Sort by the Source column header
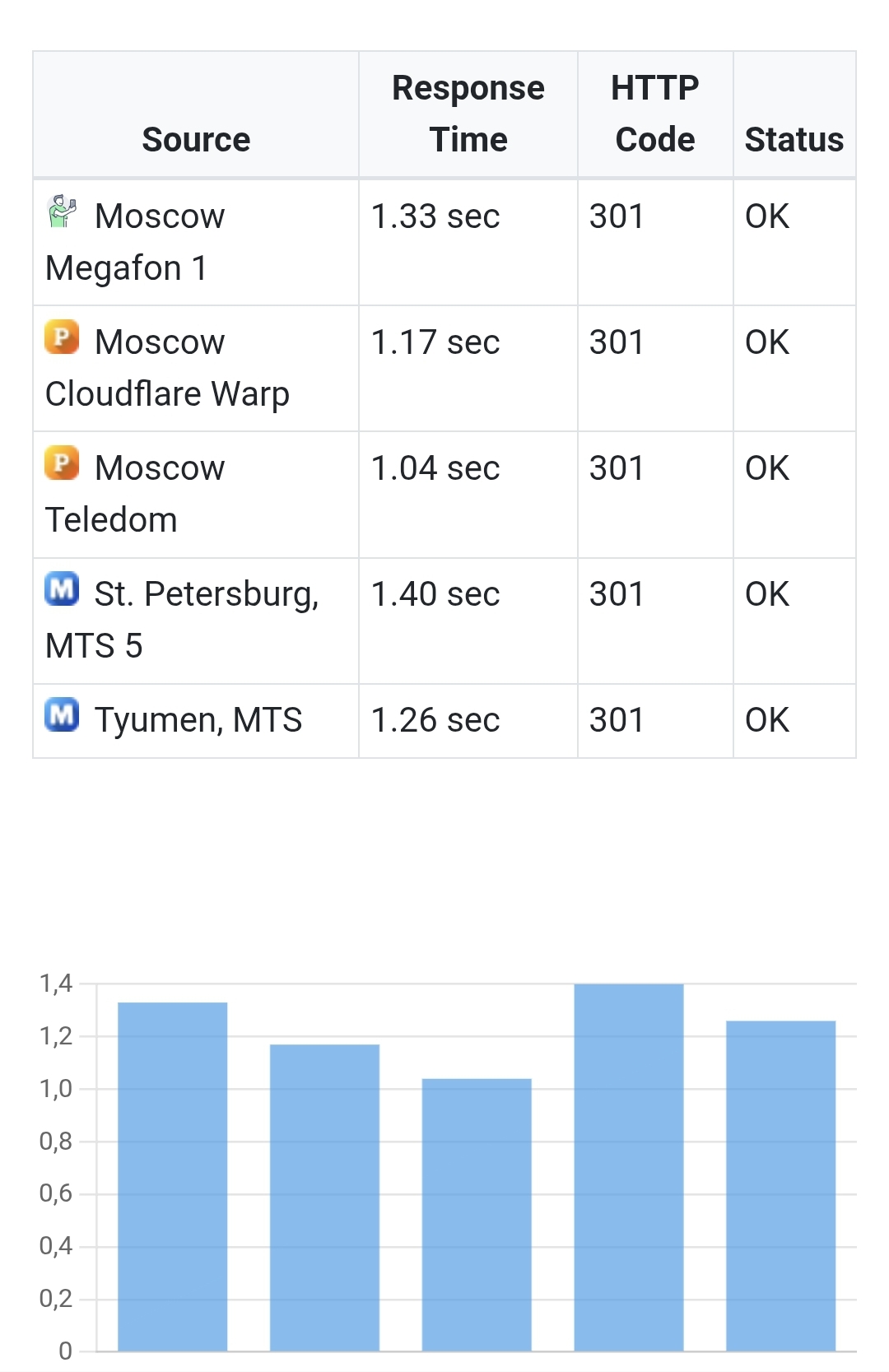 (x=196, y=139)
